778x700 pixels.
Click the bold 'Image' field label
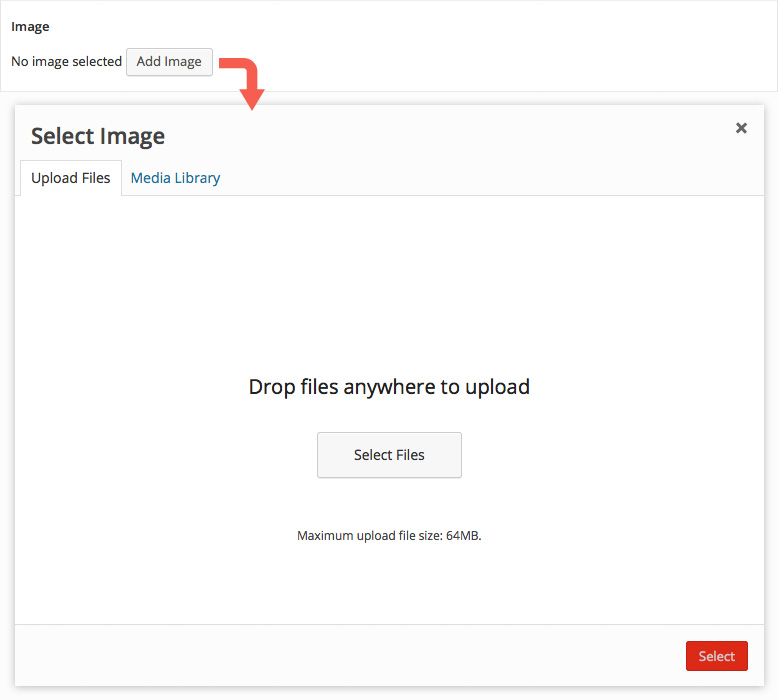pyautogui.click(x=30, y=27)
